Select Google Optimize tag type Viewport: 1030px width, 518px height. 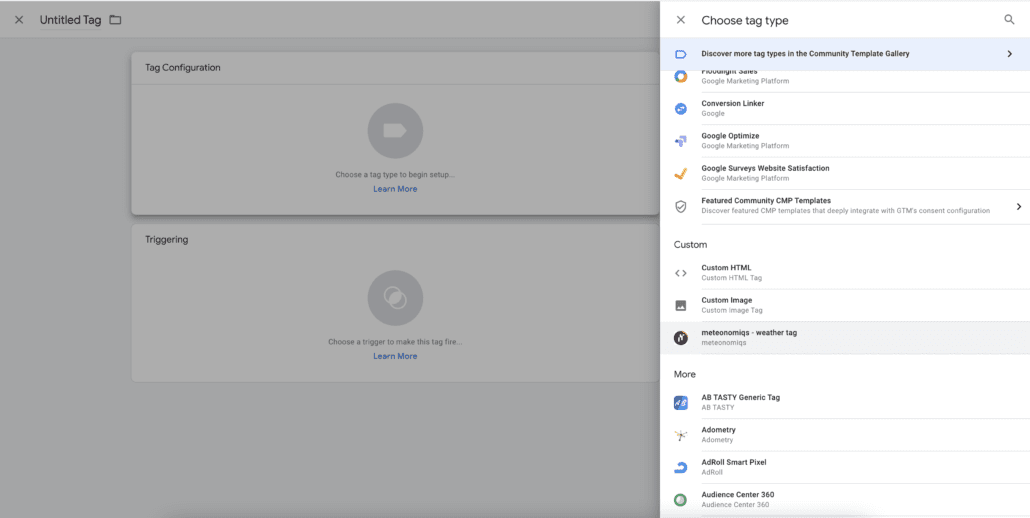pos(845,140)
